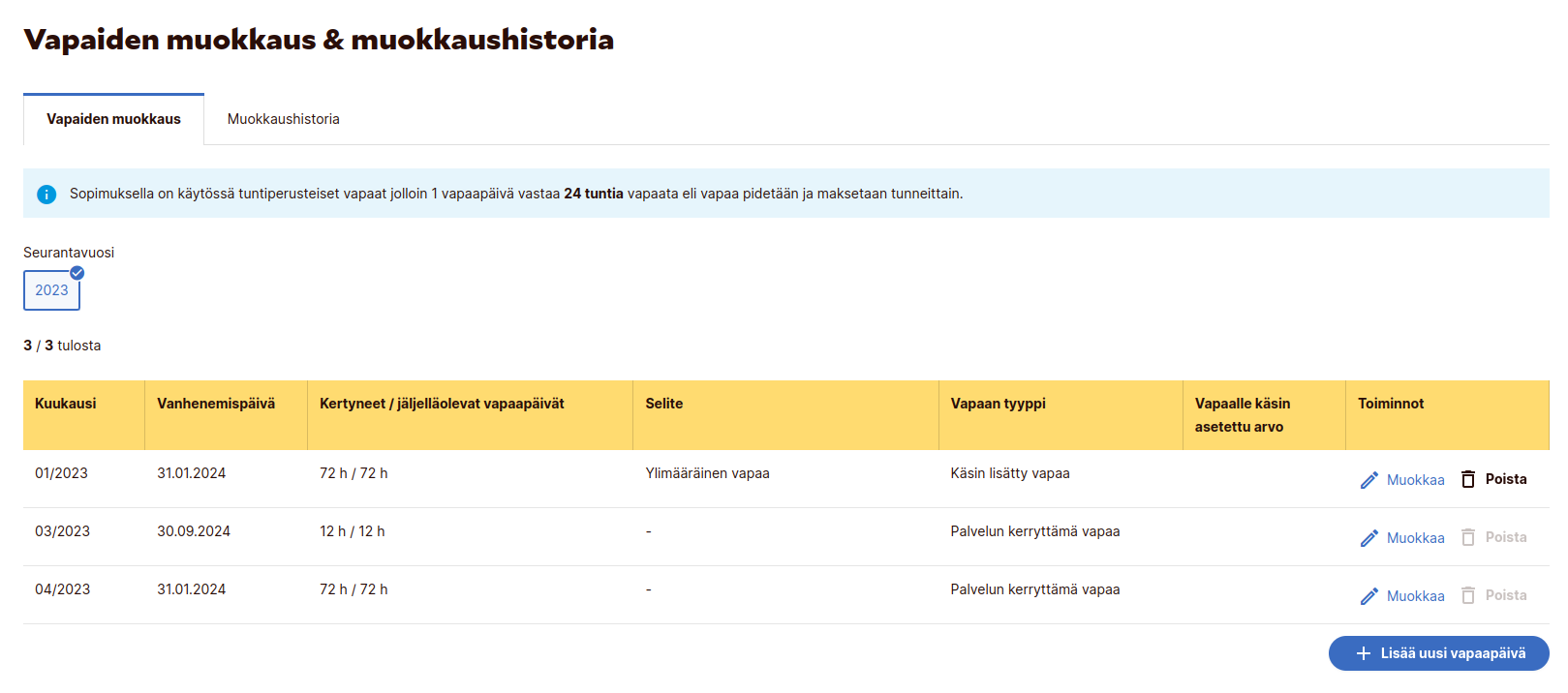This screenshot has width=1568, height=693.
Task: Click pencil edit icon for 03/2023 row
Action: point(1368,538)
